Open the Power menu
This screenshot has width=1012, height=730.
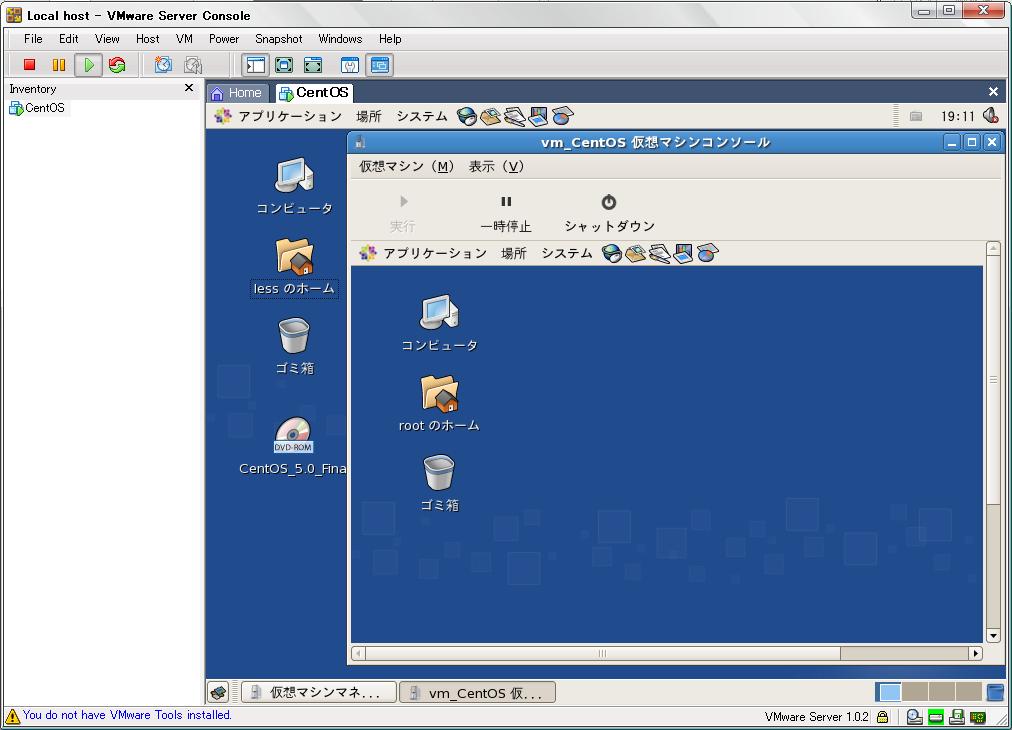(x=223, y=39)
